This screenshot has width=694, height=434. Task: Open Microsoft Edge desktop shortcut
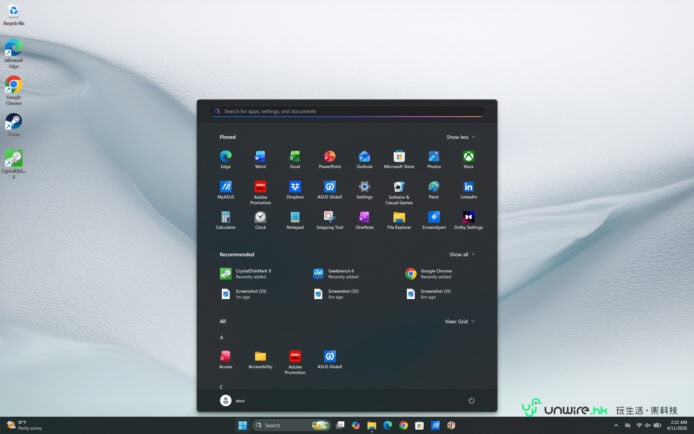tap(13, 53)
